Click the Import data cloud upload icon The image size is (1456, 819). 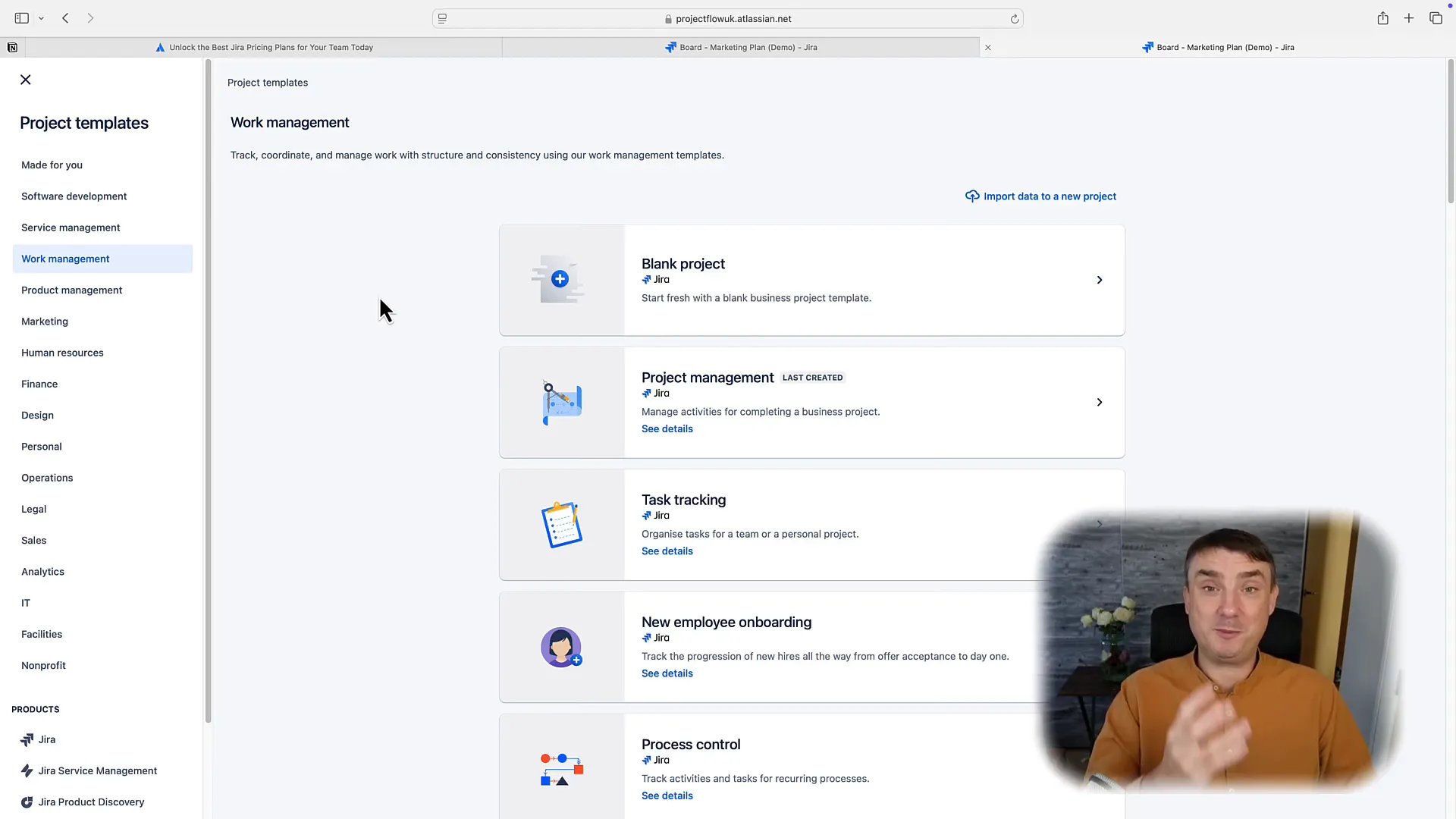coord(972,196)
